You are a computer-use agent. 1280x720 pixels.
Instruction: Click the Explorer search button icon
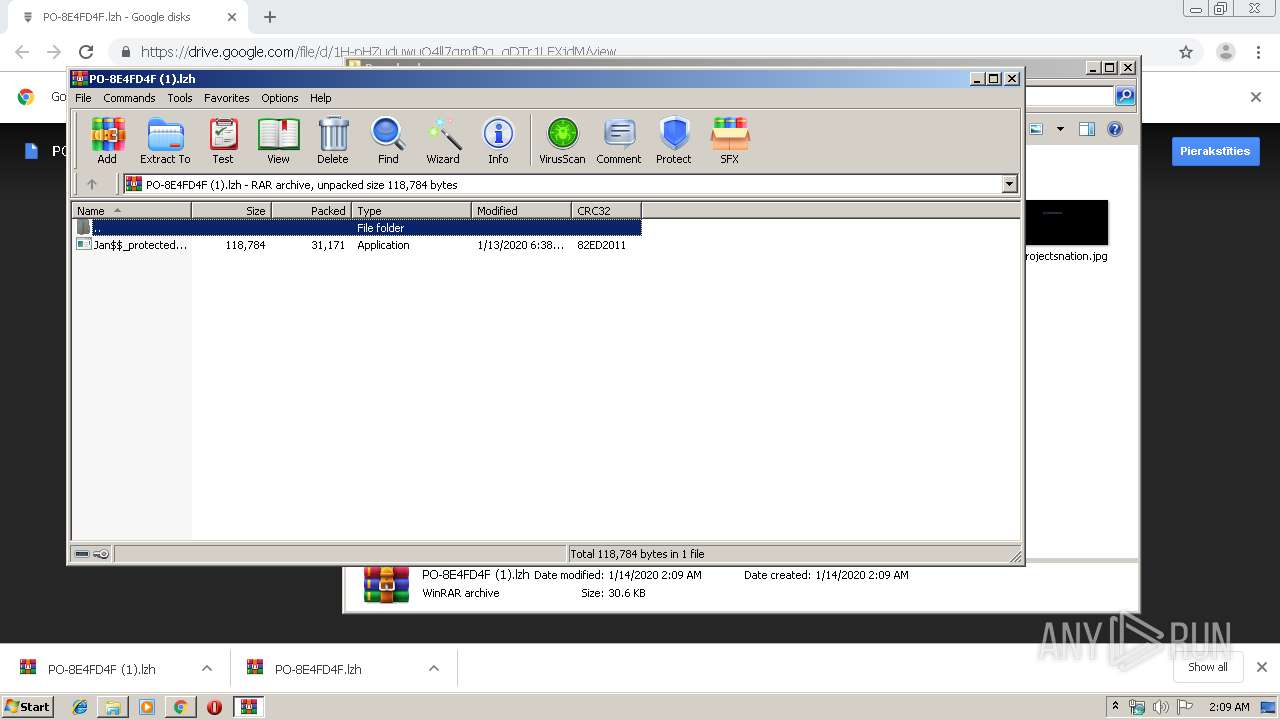click(x=1125, y=96)
